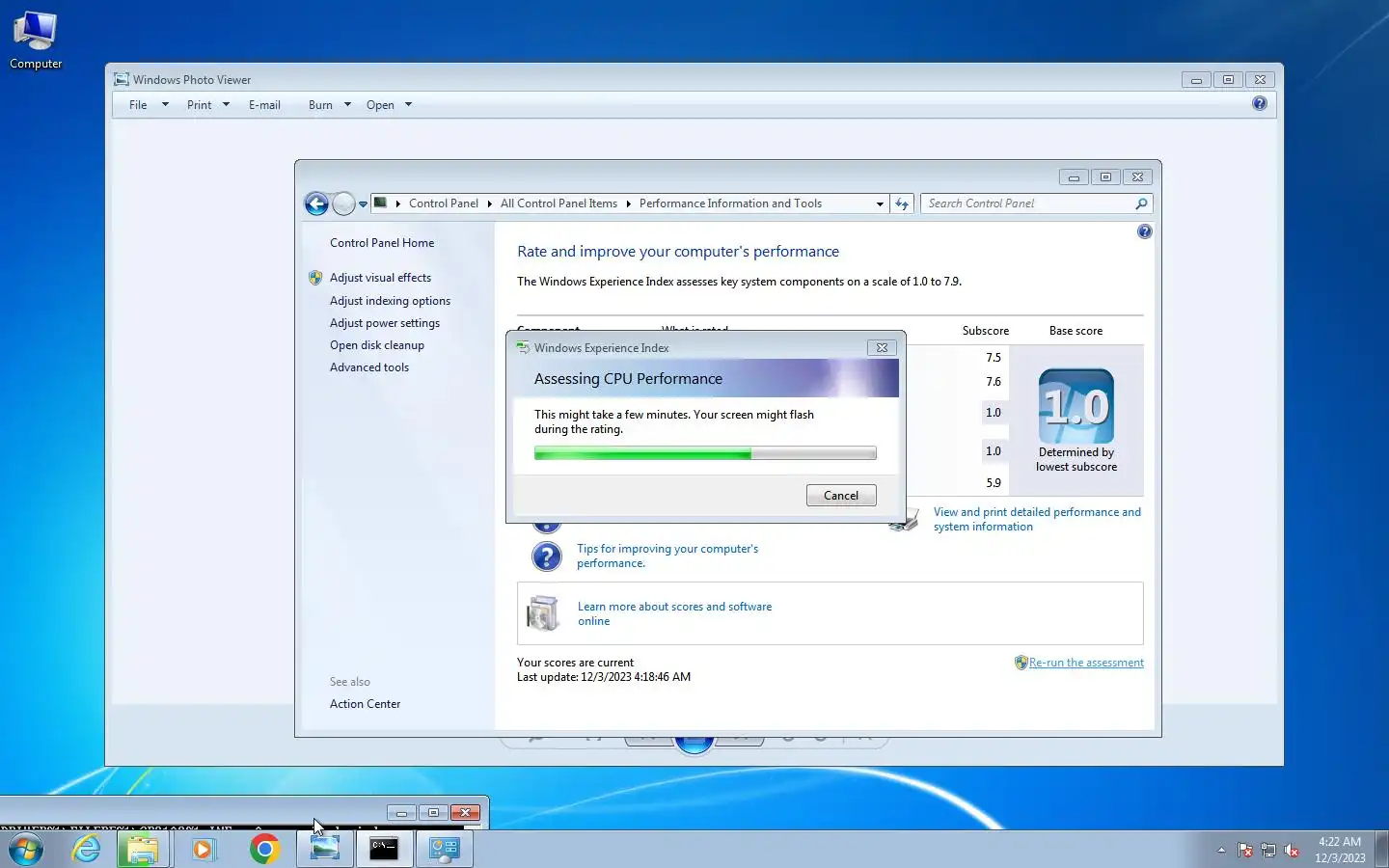Expand arrow after Control Panel breadcrumb
The height and width of the screenshot is (868, 1389).
coord(490,203)
